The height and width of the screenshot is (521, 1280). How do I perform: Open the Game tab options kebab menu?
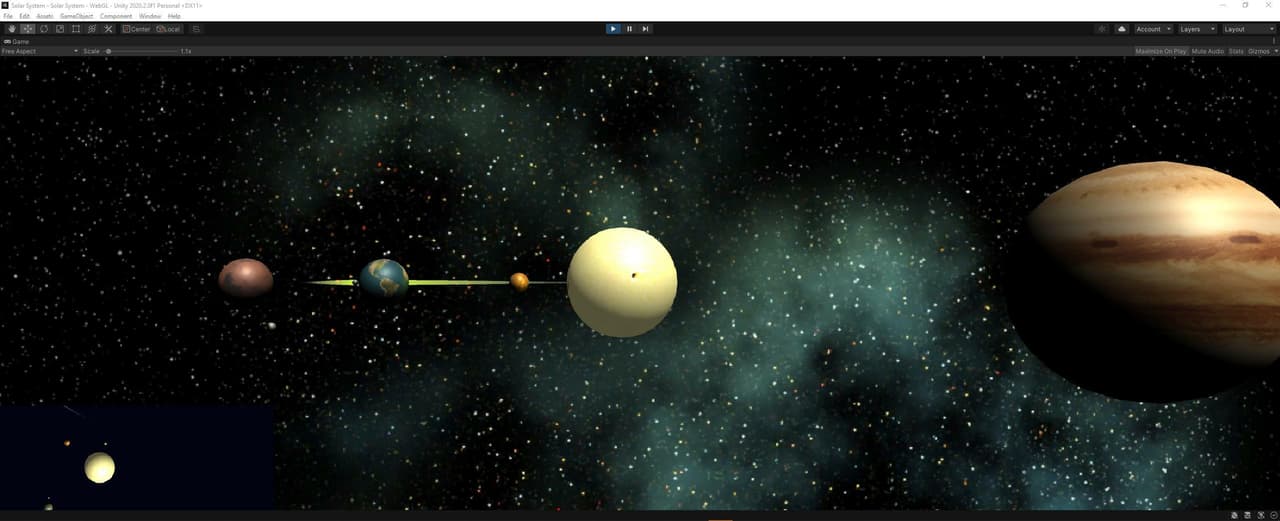click(x=1274, y=41)
